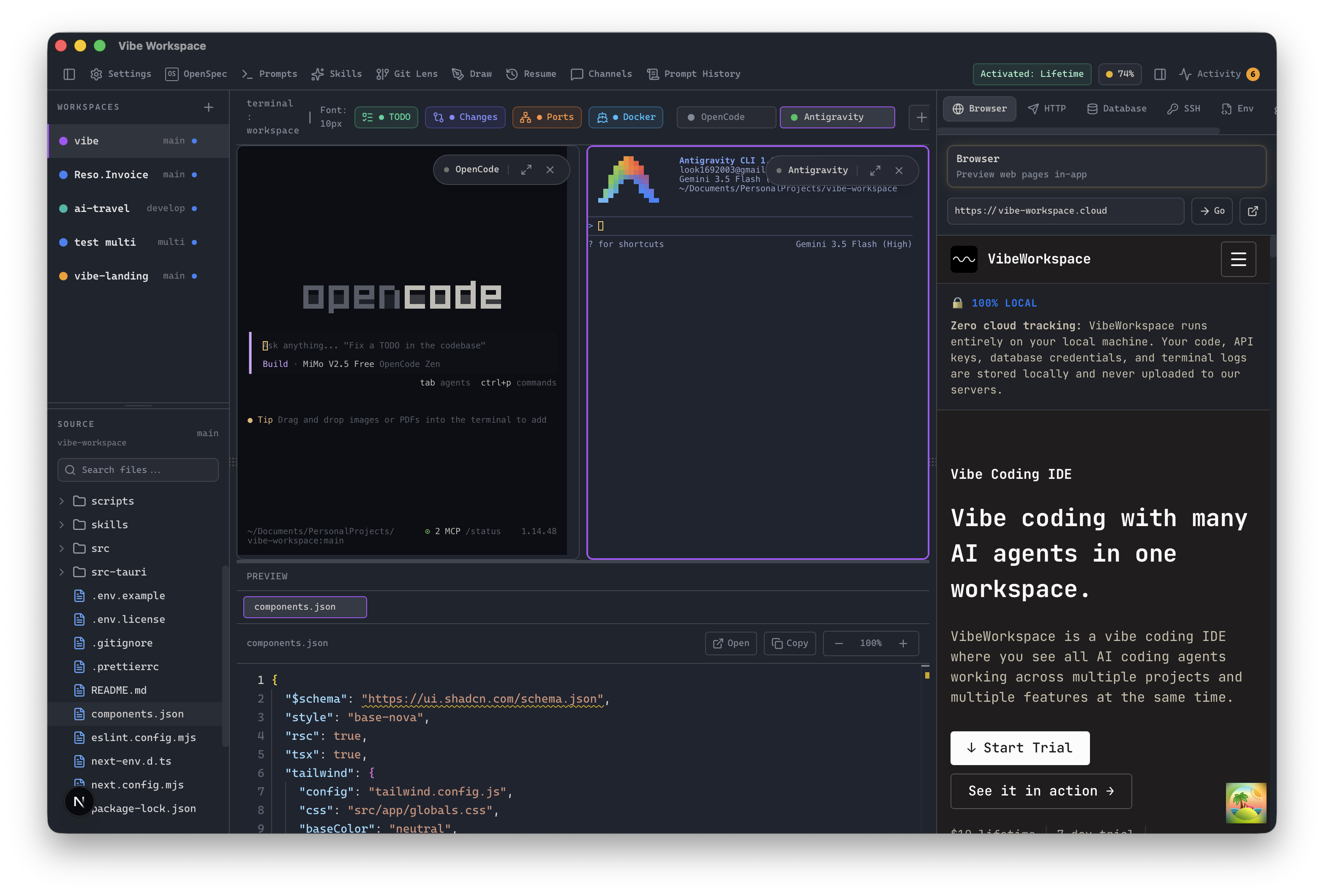Image resolution: width=1324 pixels, height=896 pixels.
Task: Open the Draw tool
Action: pos(472,74)
